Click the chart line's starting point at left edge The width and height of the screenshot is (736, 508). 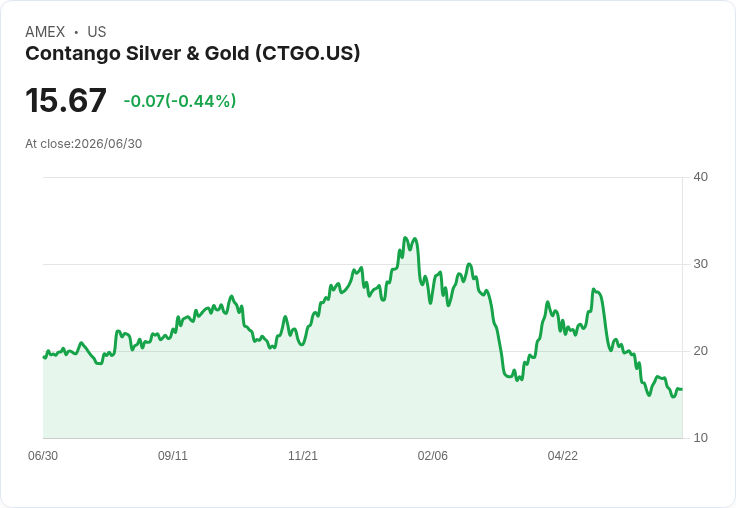pos(44,357)
